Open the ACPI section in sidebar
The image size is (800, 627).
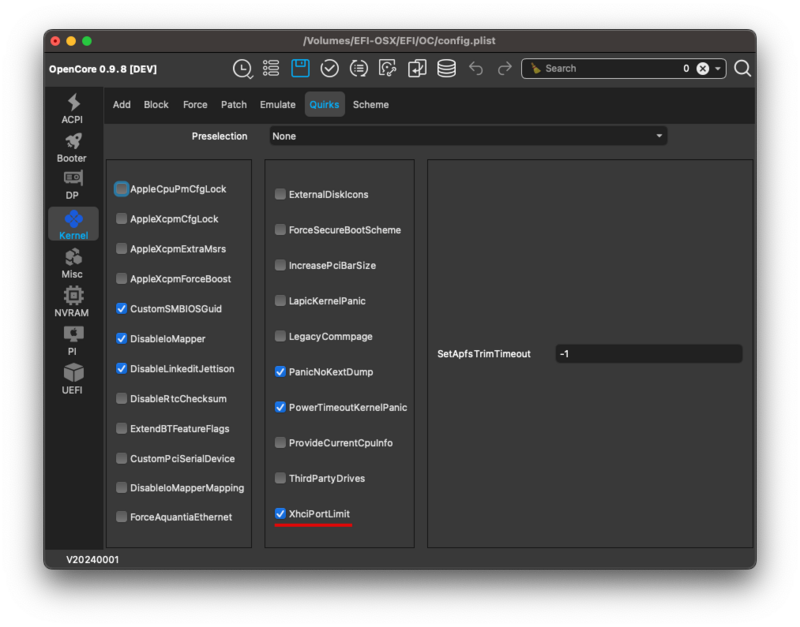(x=73, y=109)
